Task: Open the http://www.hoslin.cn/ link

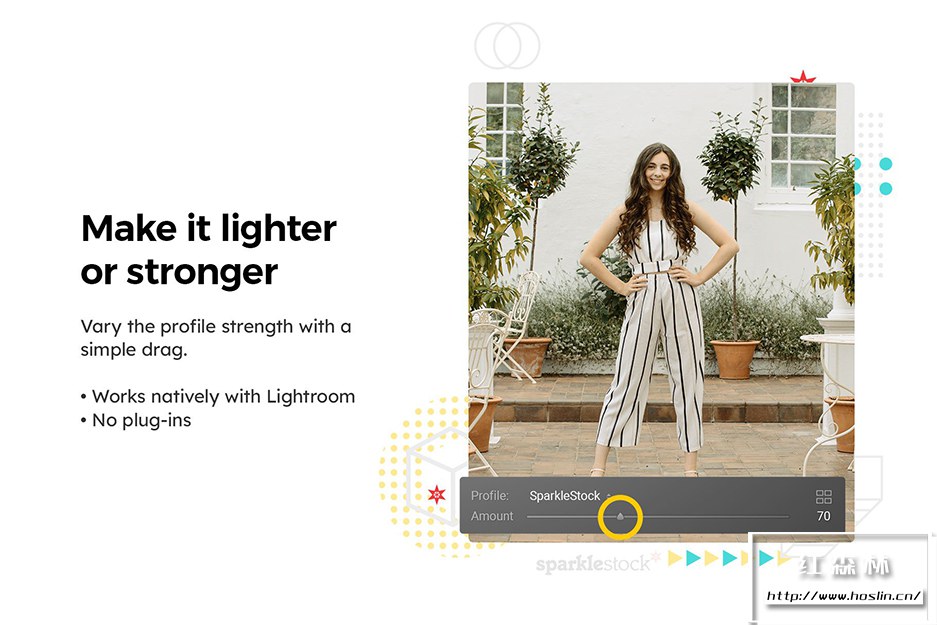Action: click(844, 596)
